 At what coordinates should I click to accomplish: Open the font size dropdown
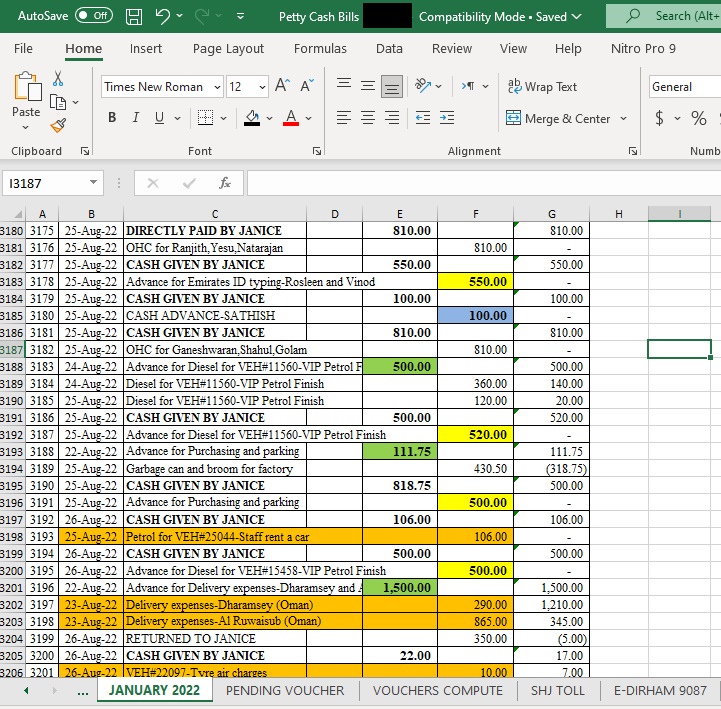point(262,87)
